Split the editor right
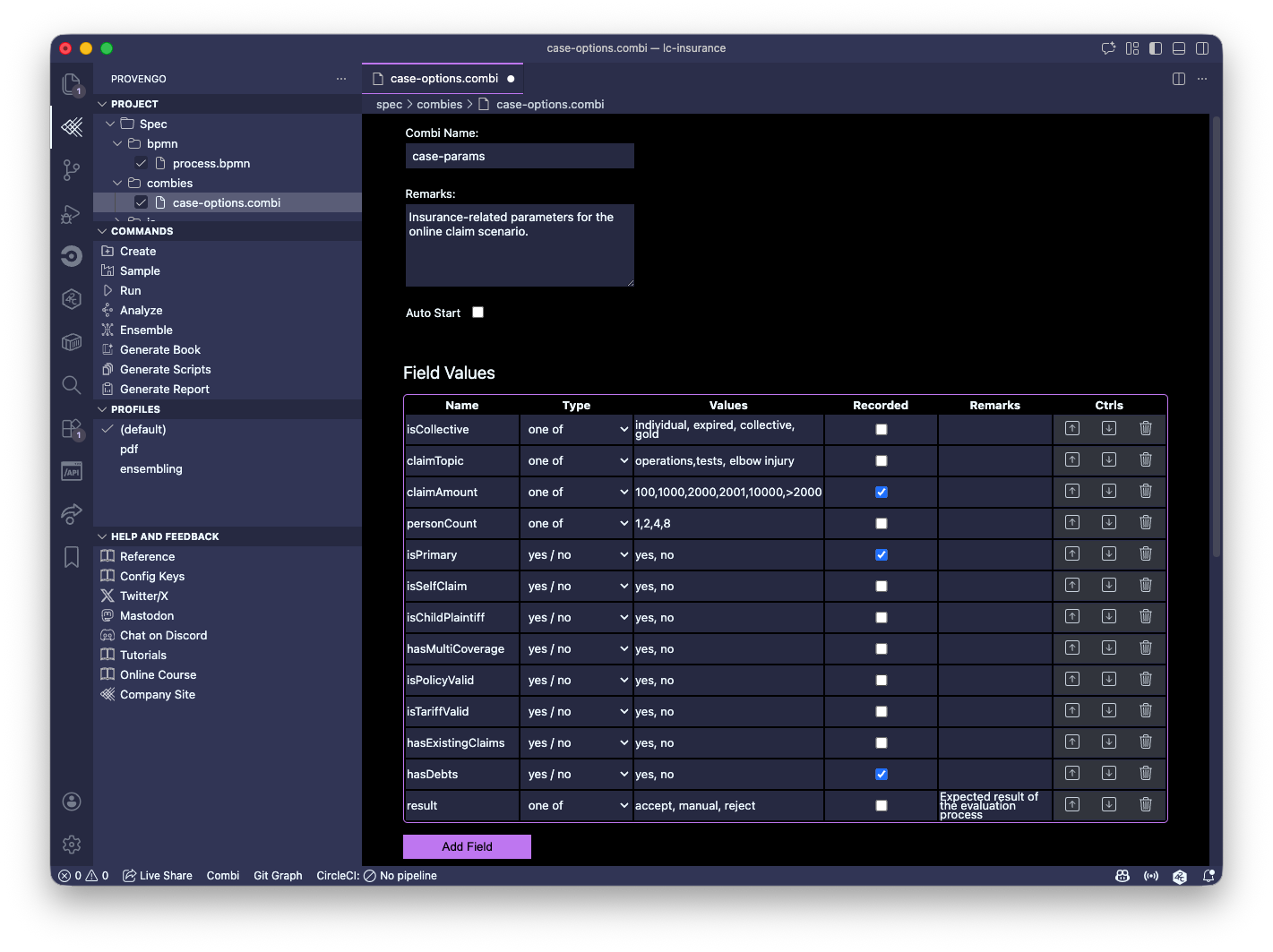This screenshot has width=1273, height=952. (1178, 79)
